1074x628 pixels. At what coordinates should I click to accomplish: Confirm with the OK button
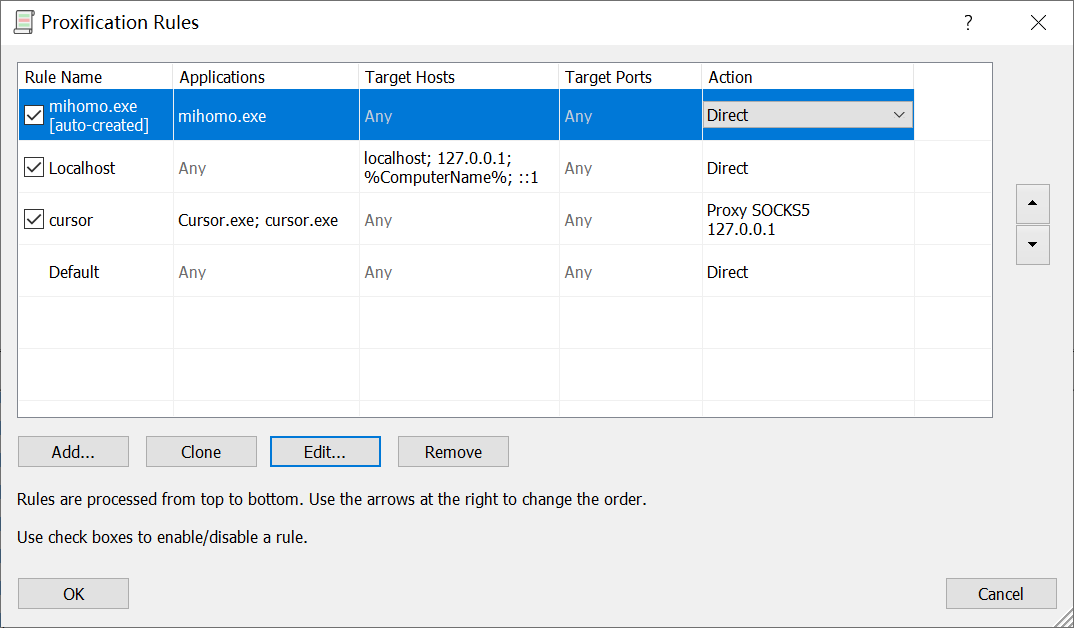[x=73, y=594]
